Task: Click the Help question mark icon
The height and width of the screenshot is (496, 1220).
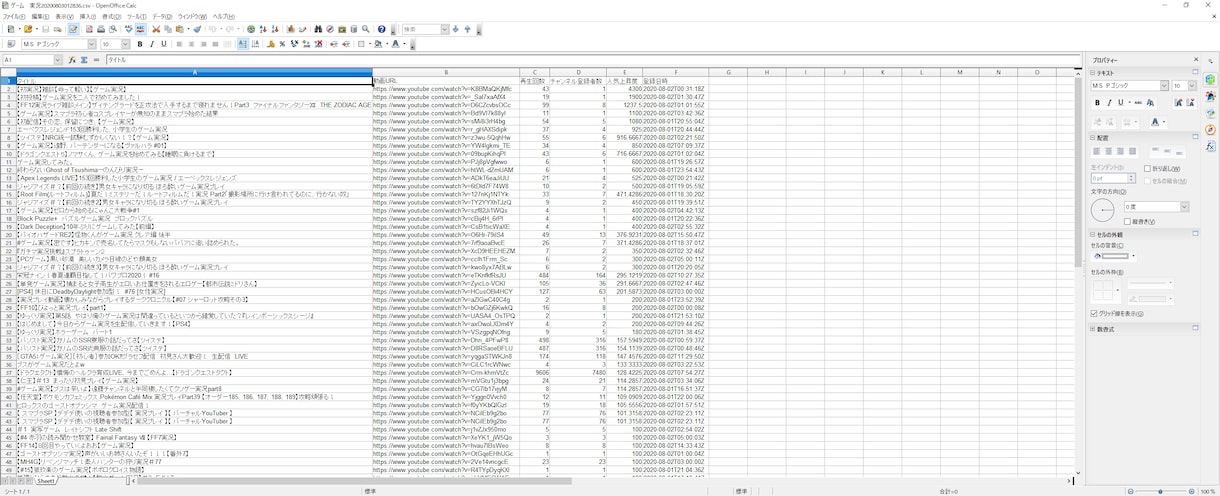Action: point(381,29)
